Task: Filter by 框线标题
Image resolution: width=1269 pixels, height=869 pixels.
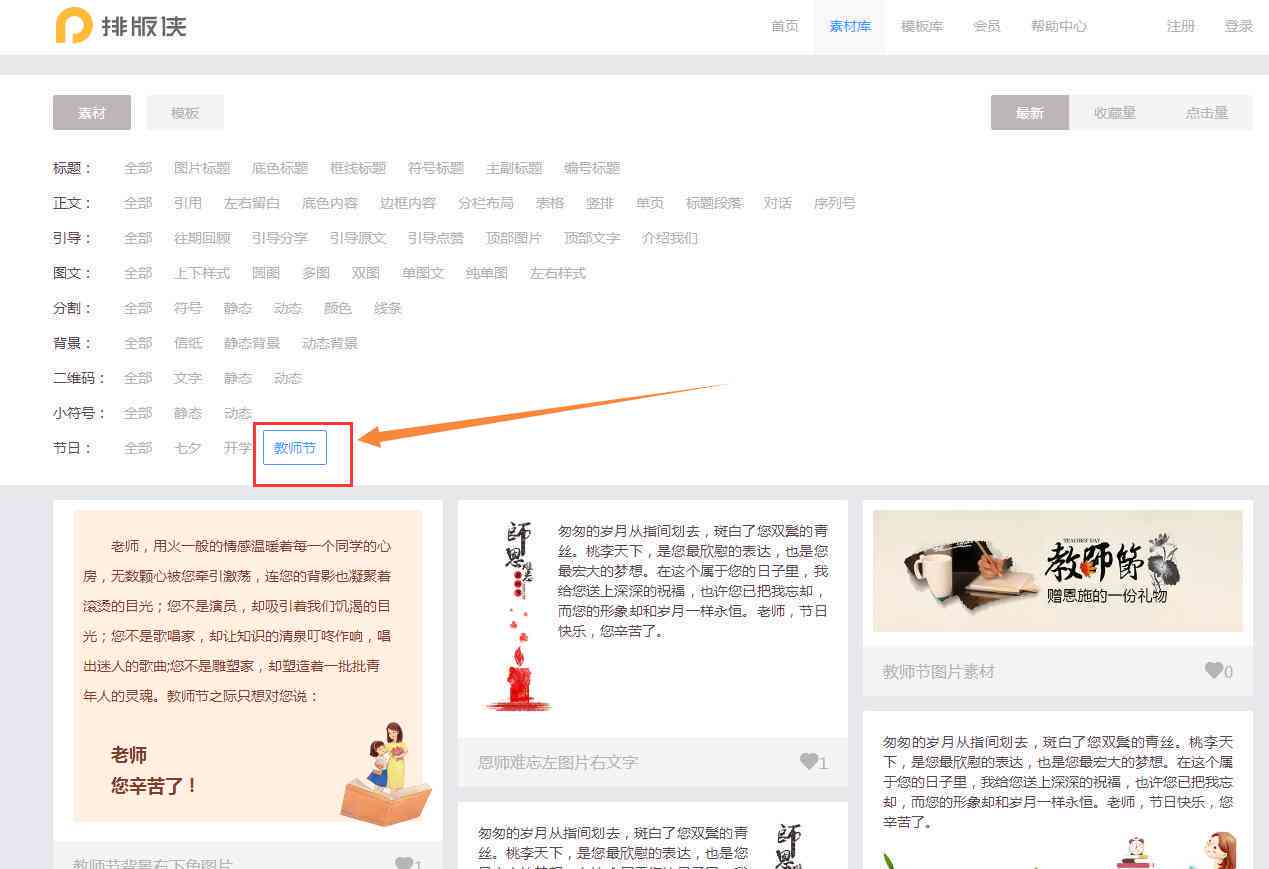Action: (358, 168)
